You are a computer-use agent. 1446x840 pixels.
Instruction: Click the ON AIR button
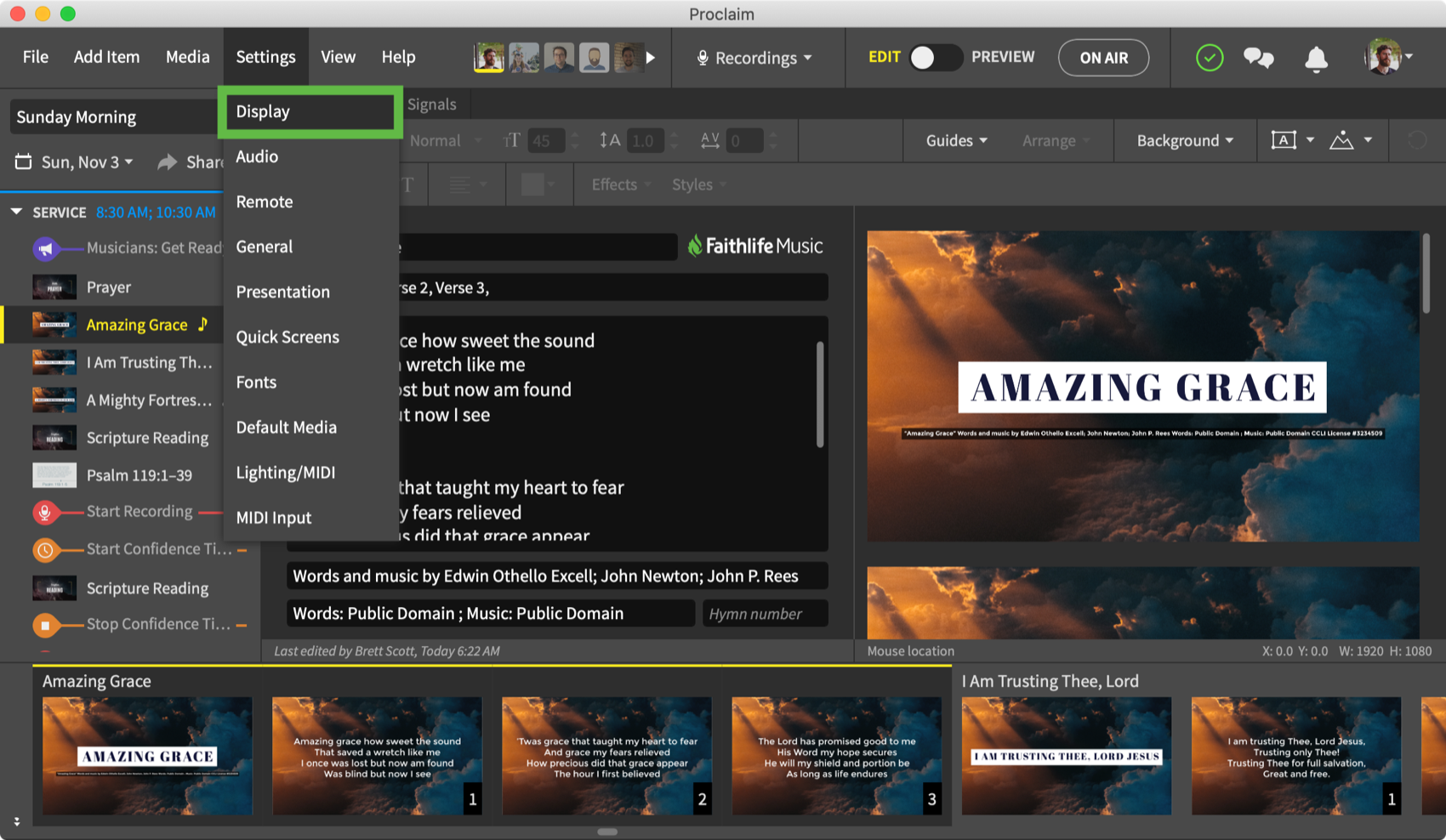pyautogui.click(x=1103, y=58)
